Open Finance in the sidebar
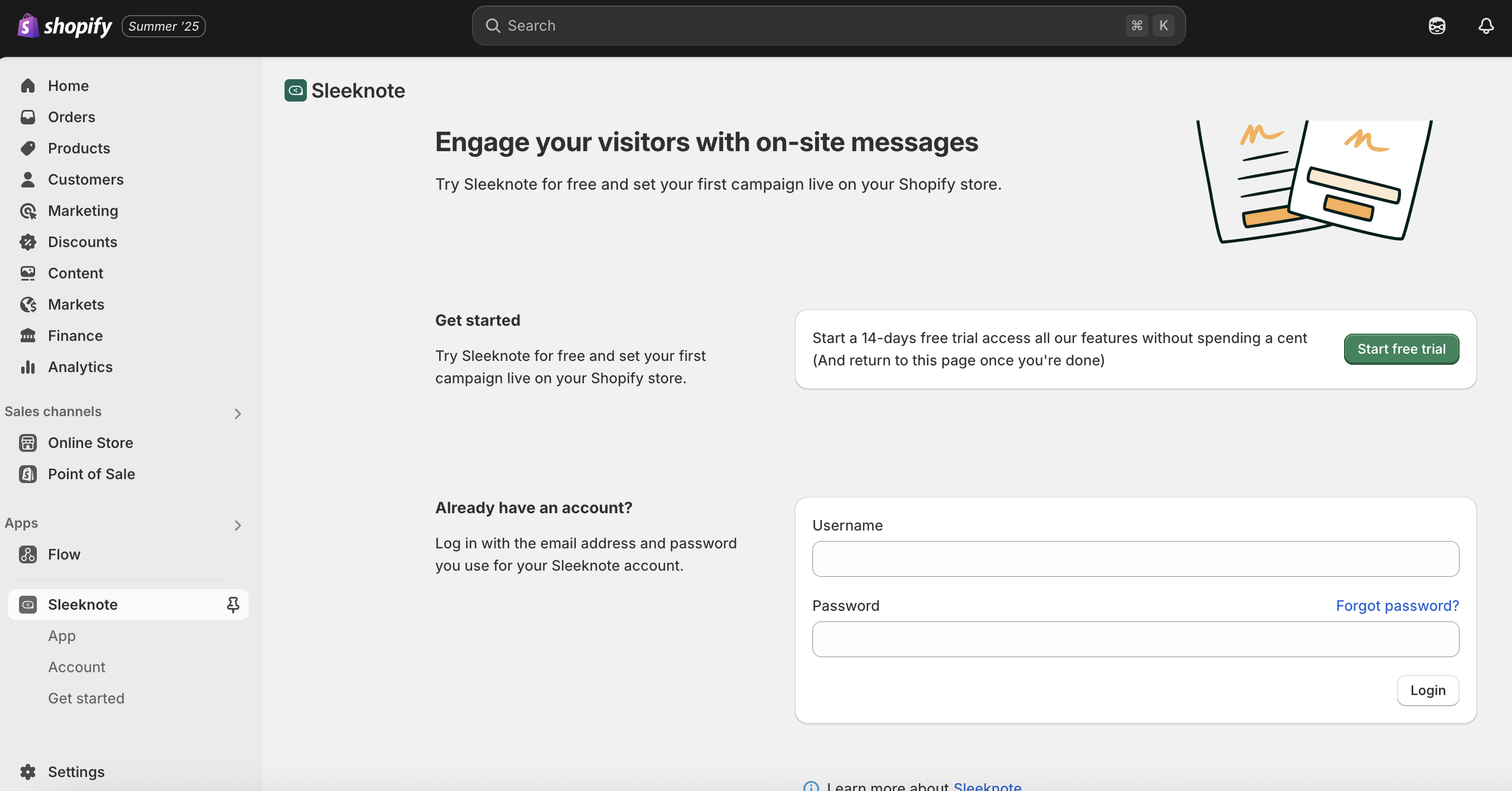 (x=75, y=335)
